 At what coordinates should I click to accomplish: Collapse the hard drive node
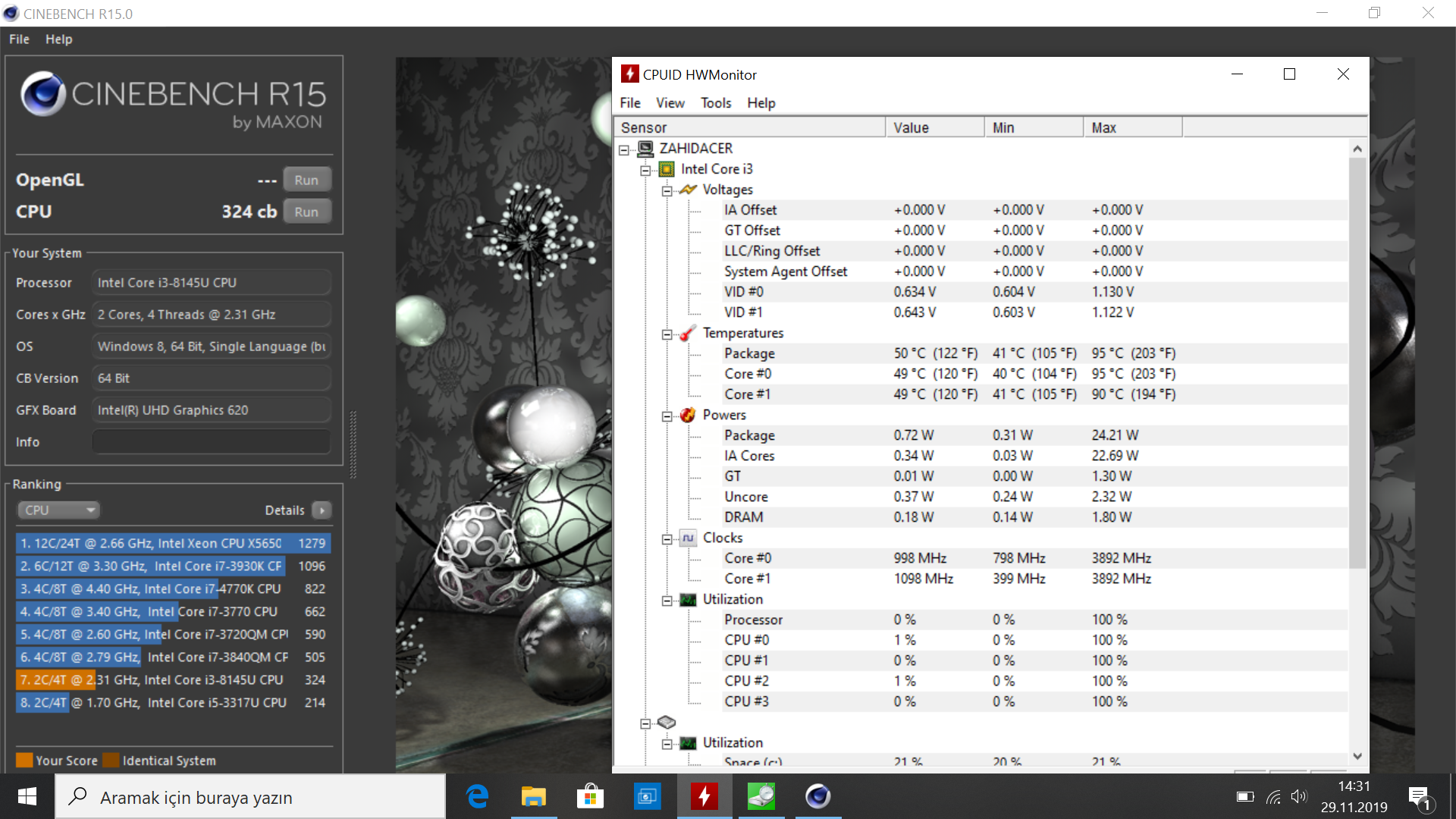tap(645, 723)
